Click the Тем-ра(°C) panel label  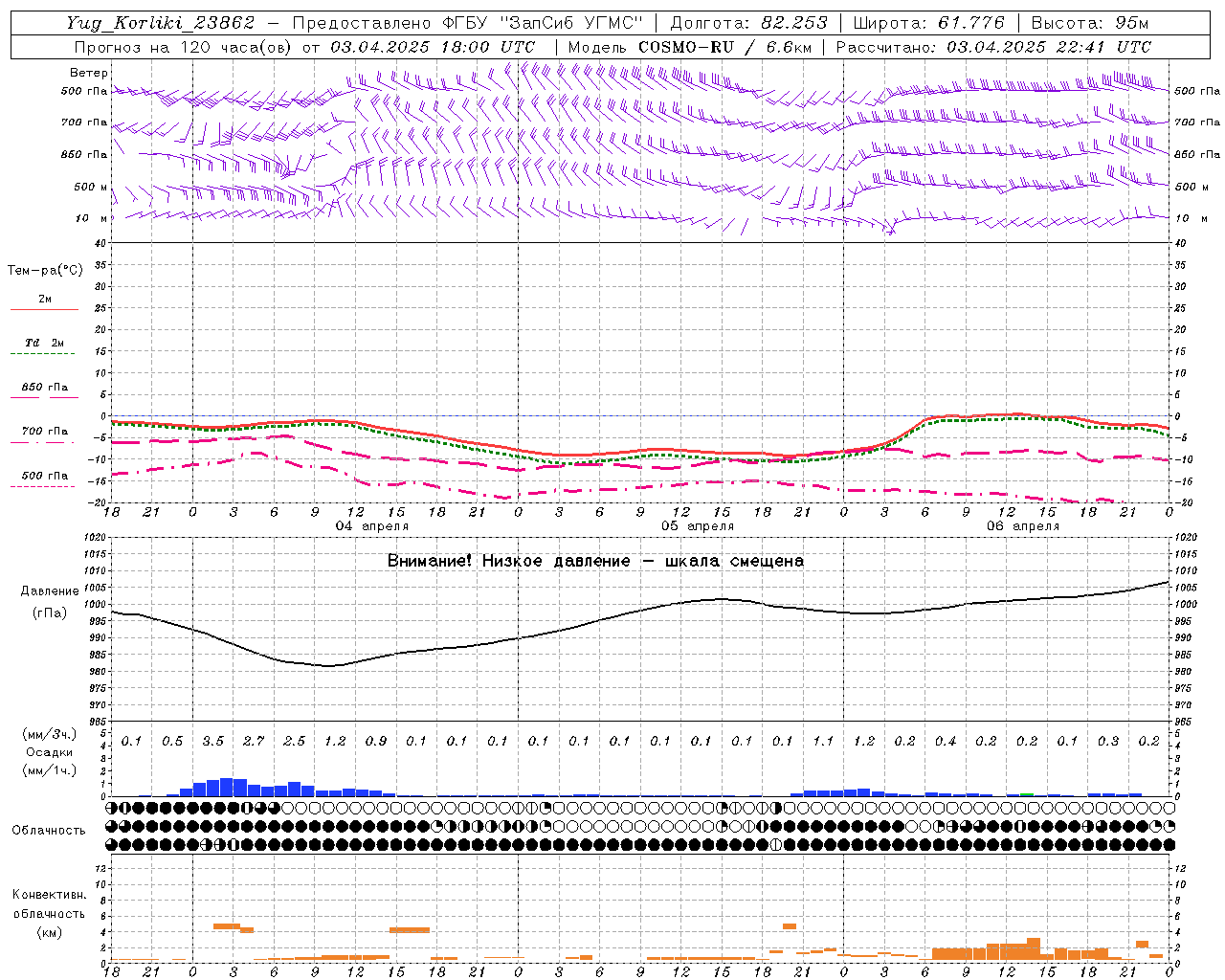(45, 271)
